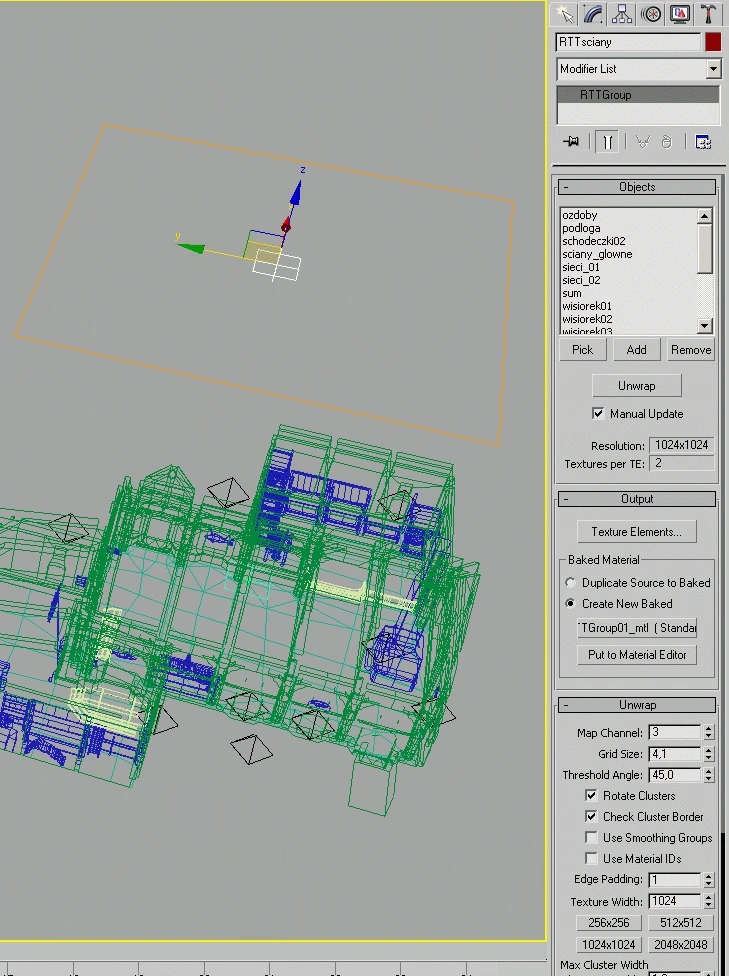Image resolution: width=729 pixels, height=976 pixels.
Task: Click the Put to Material Editor button
Action: pos(636,655)
